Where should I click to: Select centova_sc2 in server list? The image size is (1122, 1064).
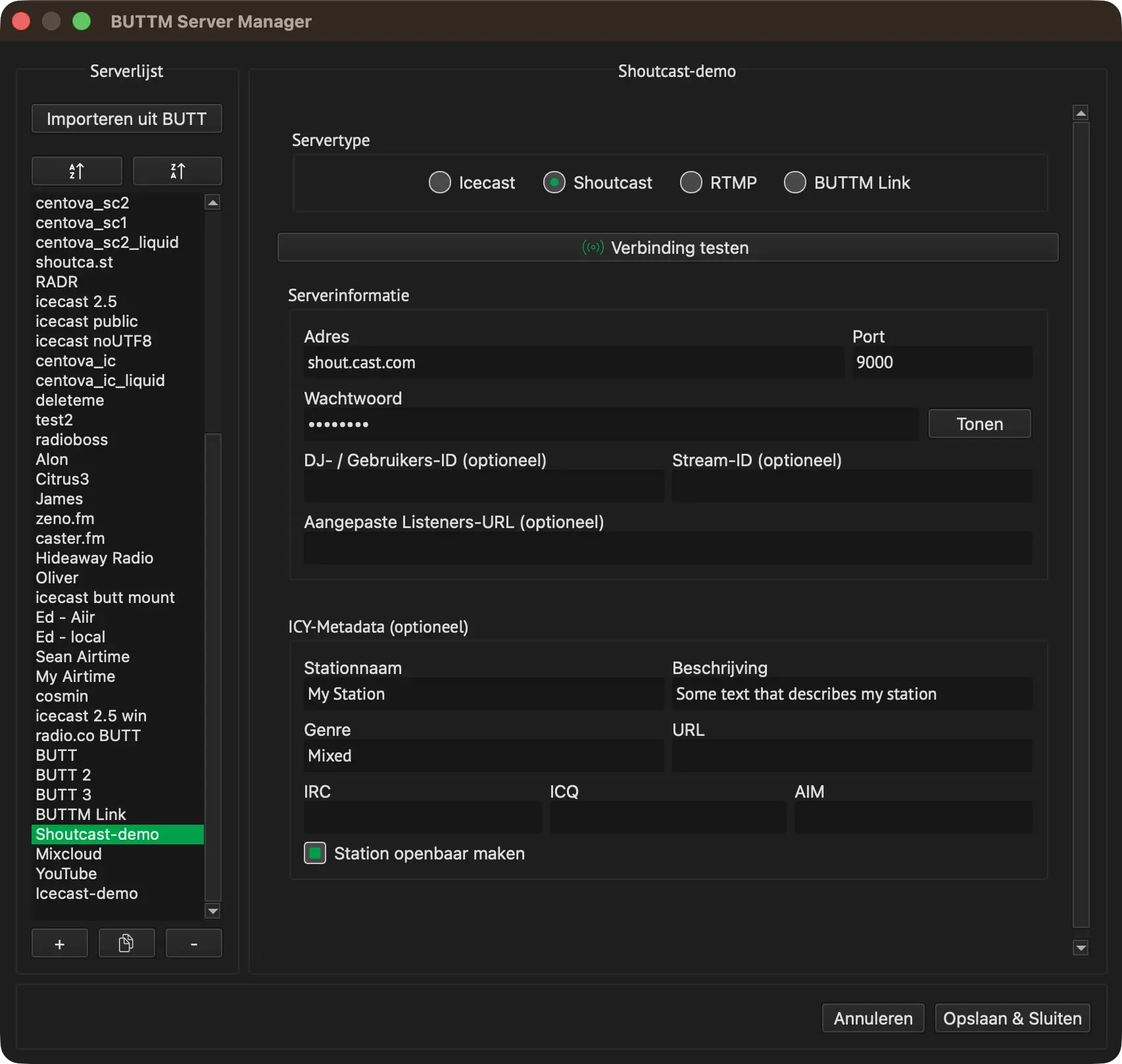(118, 203)
